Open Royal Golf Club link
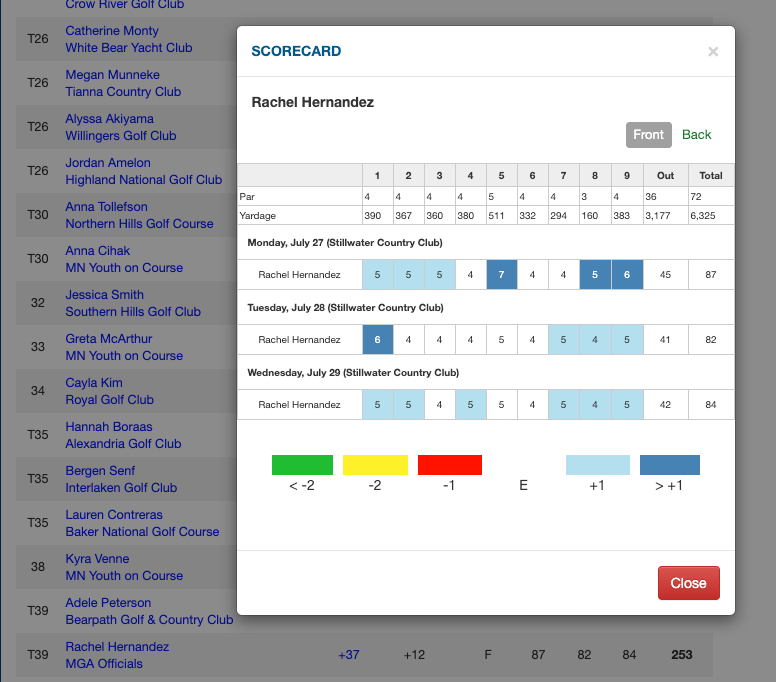 109,400
